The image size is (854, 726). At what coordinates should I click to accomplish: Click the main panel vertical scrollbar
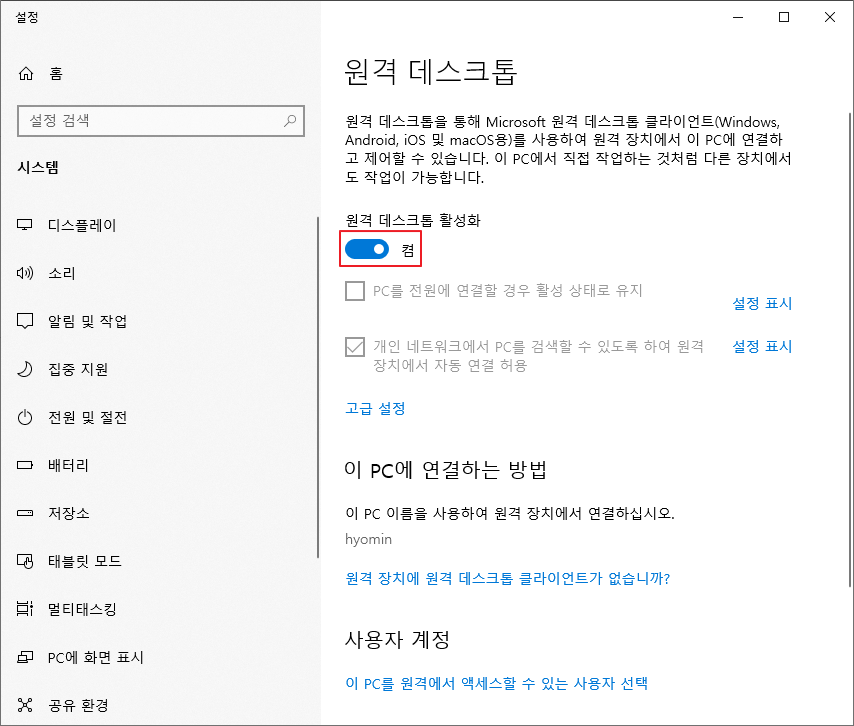coord(849,349)
